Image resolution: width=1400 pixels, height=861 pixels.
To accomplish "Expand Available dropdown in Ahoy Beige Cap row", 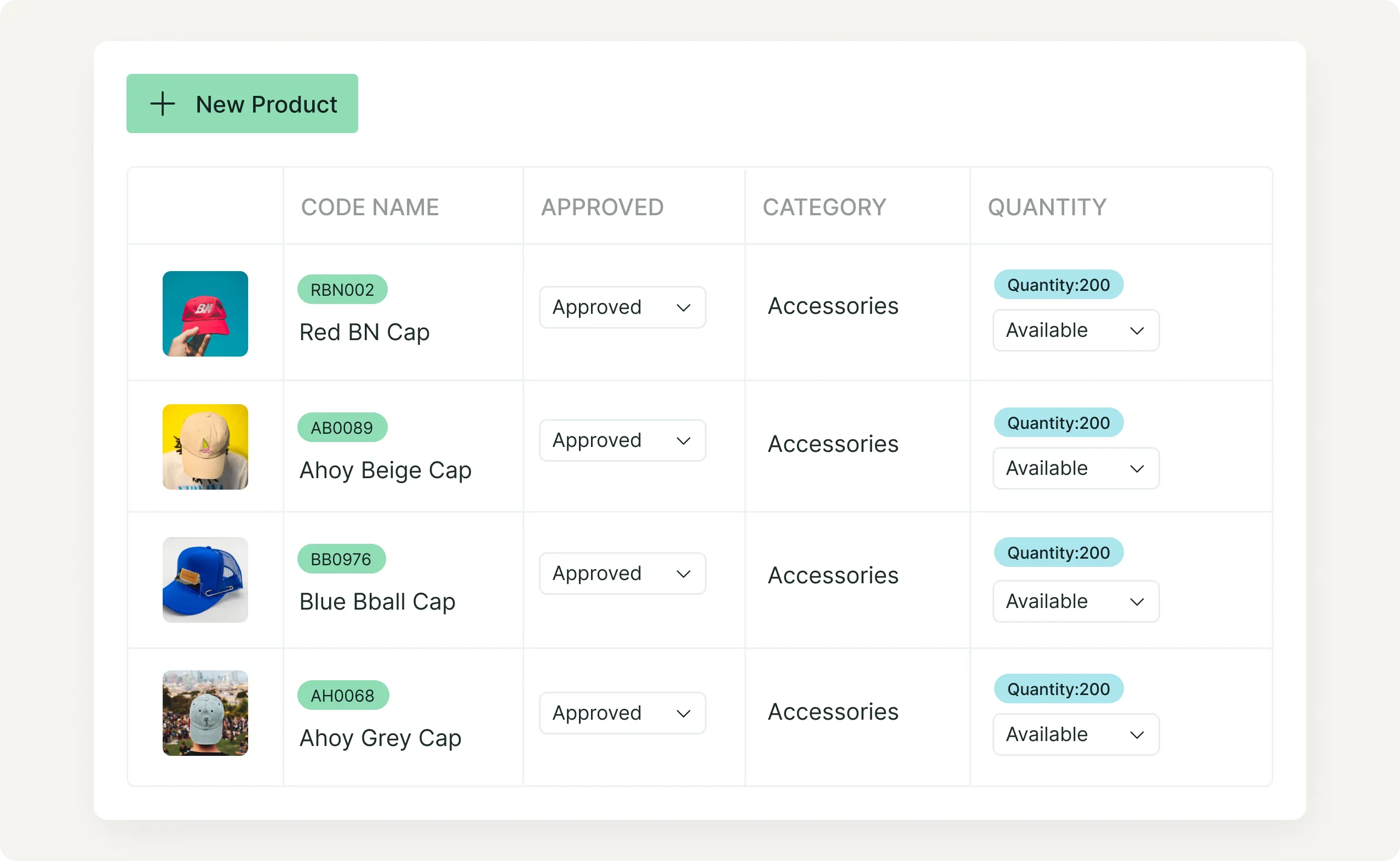I will (1076, 468).
